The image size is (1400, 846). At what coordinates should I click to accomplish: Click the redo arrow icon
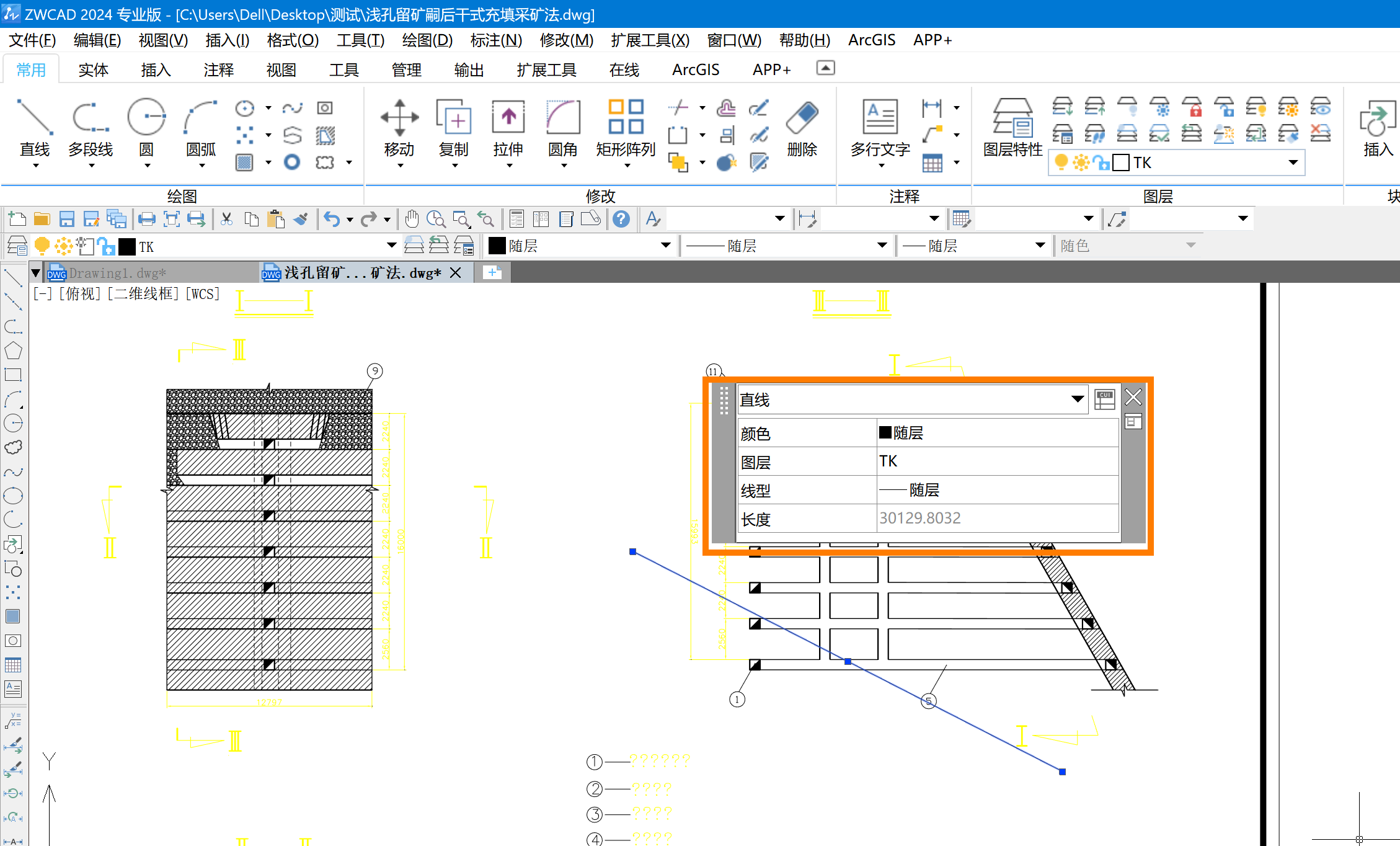click(369, 219)
